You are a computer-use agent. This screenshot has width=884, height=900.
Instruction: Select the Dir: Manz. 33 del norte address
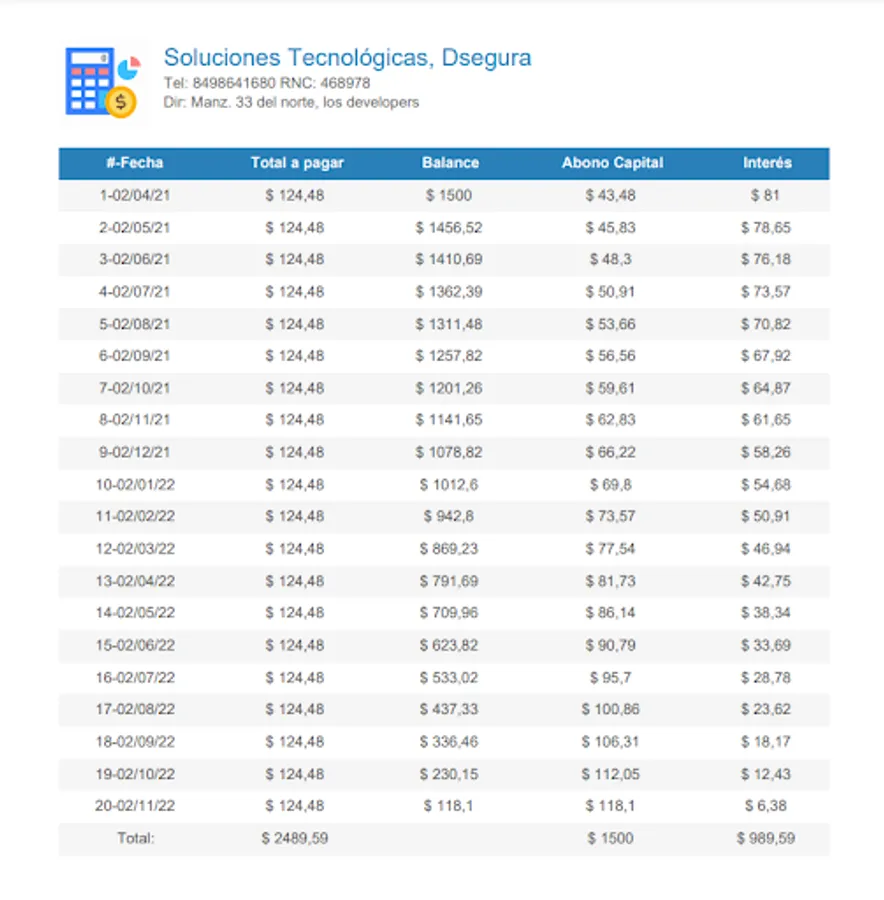tap(291, 102)
